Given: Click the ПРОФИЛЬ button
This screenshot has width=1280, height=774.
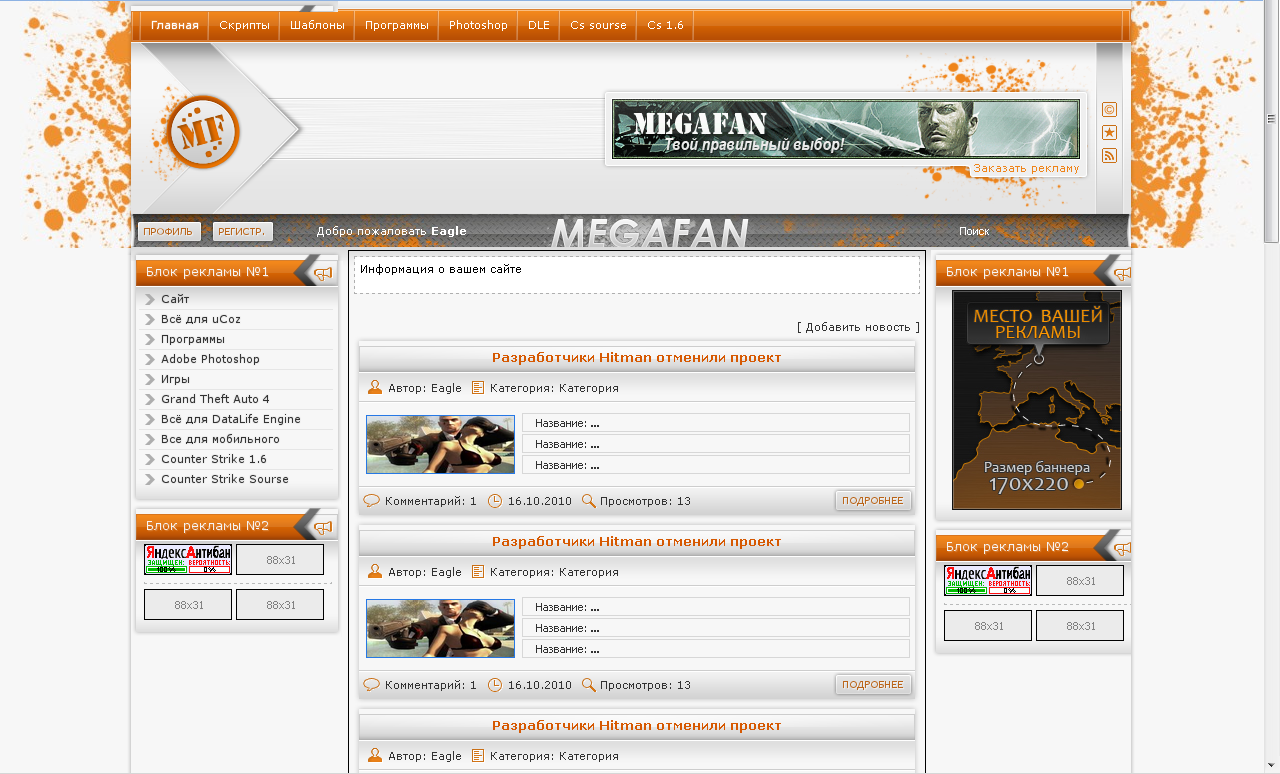Looking at the screenshot, I should point(169,232).
